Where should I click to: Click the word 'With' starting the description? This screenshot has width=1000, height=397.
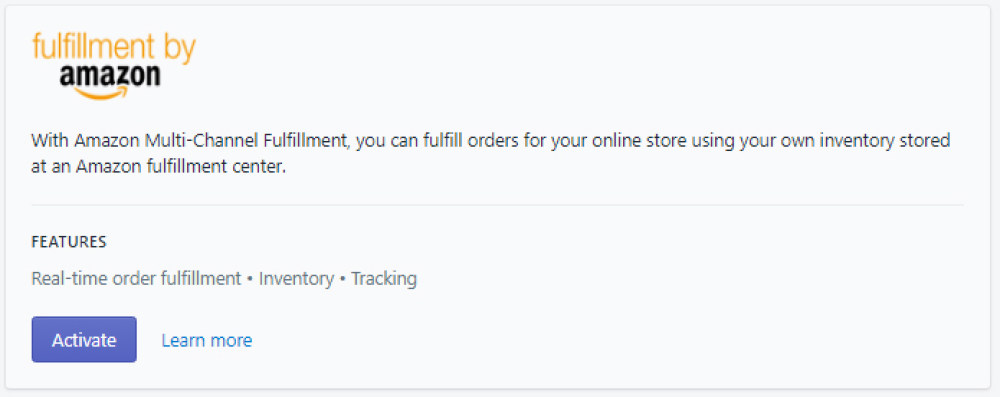coord(50,140)
